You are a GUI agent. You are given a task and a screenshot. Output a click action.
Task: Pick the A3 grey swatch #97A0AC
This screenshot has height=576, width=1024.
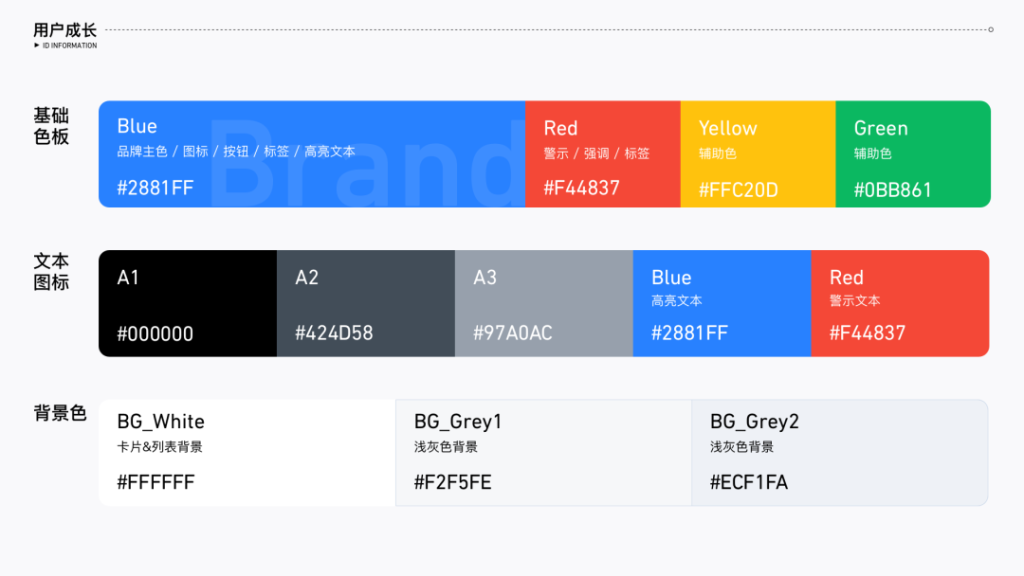pos(544,303)
